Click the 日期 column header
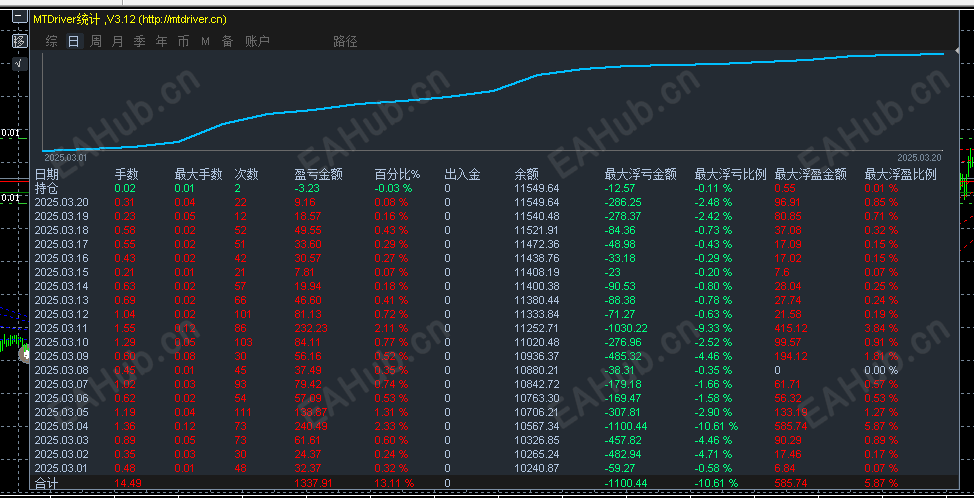The height and width of the screenshot is (498, 974). point(47,174)
